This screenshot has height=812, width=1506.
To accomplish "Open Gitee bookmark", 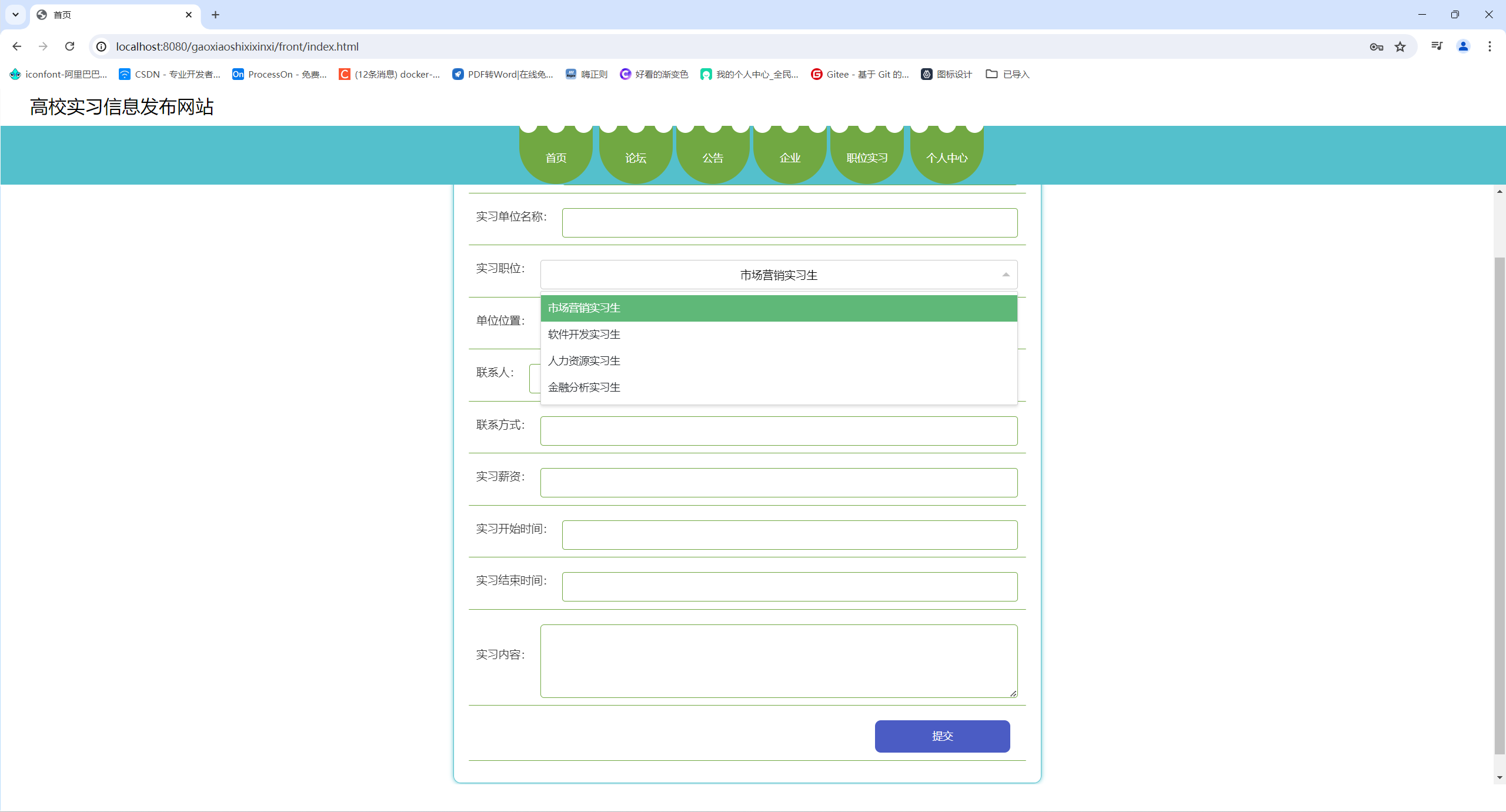I will coord(859,74).
